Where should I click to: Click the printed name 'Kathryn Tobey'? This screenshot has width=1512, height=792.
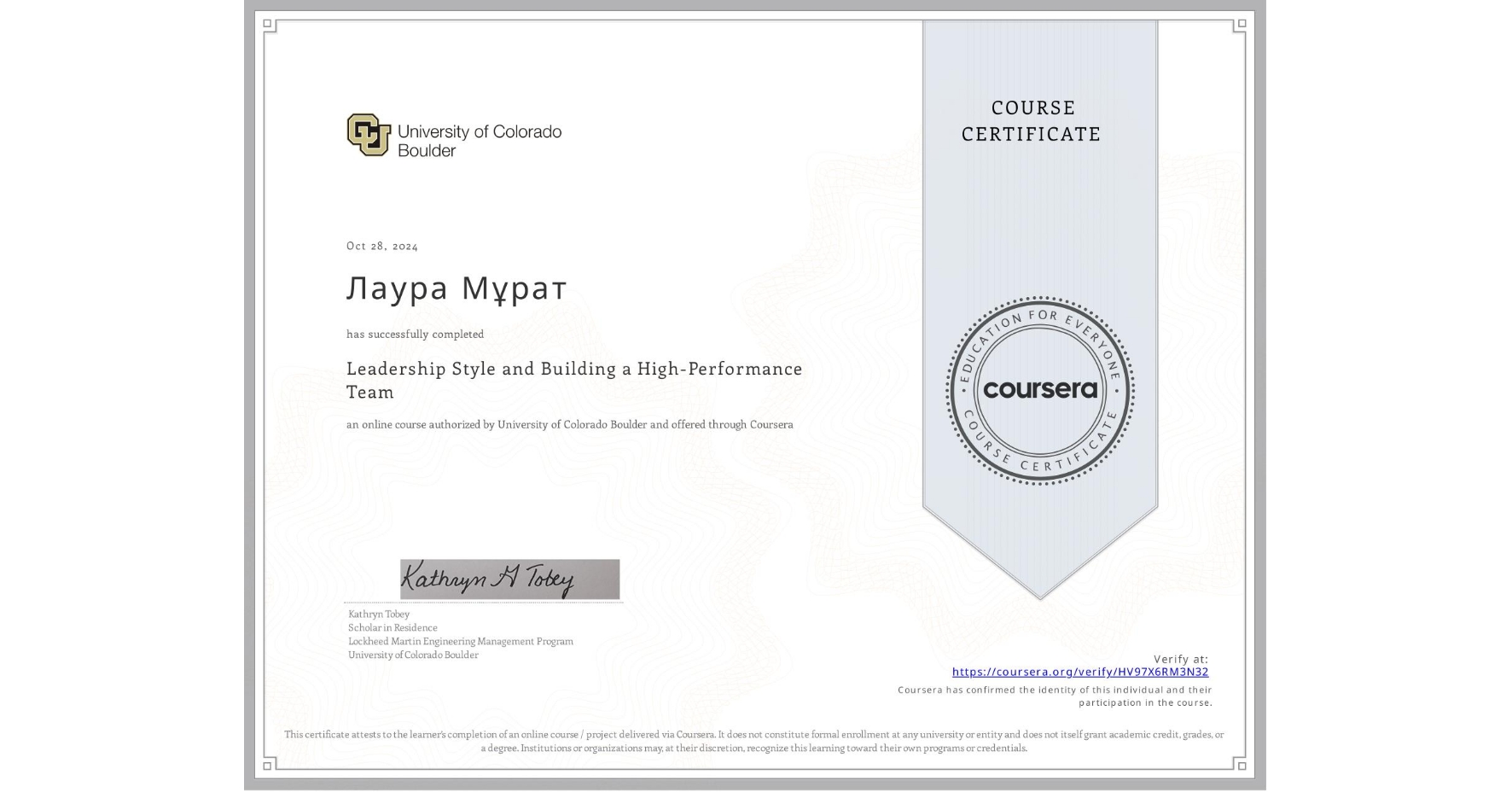[x=379, y=614]
